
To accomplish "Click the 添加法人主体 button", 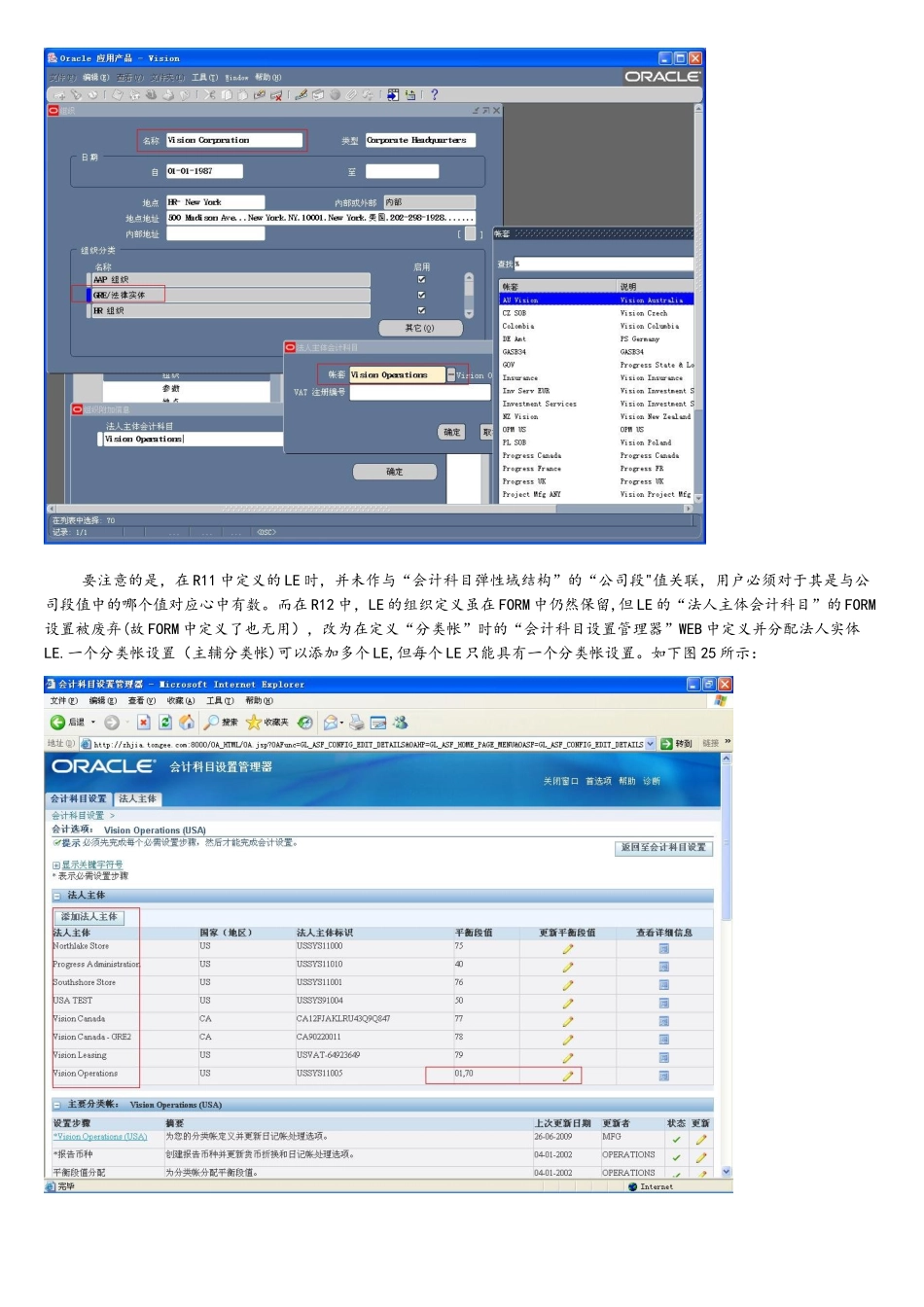I will (89, 917).
